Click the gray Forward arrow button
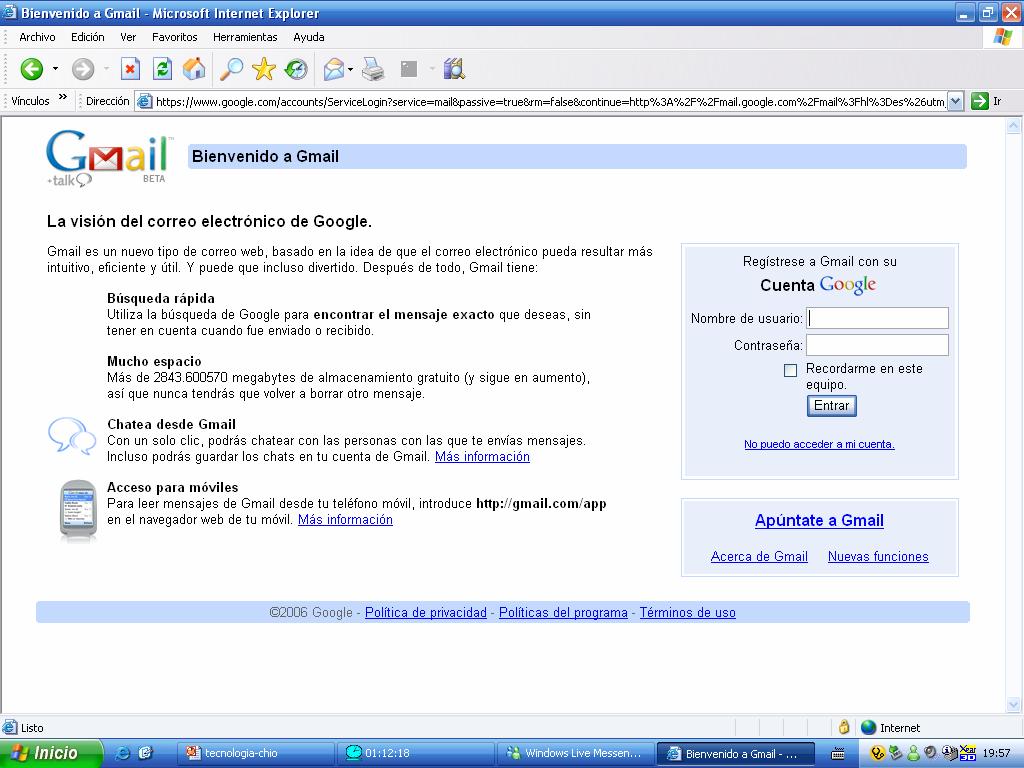1024x768 pixels. coord(83,69)
